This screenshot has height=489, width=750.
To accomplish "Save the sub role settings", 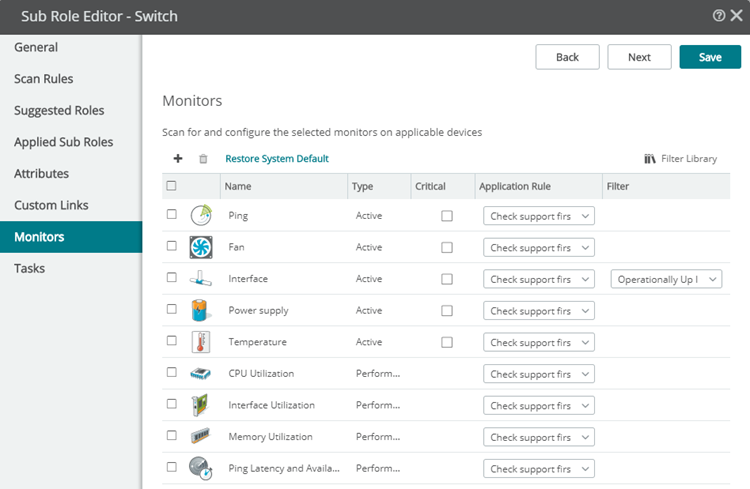I will pyautogui.click(x=710, y=57).
